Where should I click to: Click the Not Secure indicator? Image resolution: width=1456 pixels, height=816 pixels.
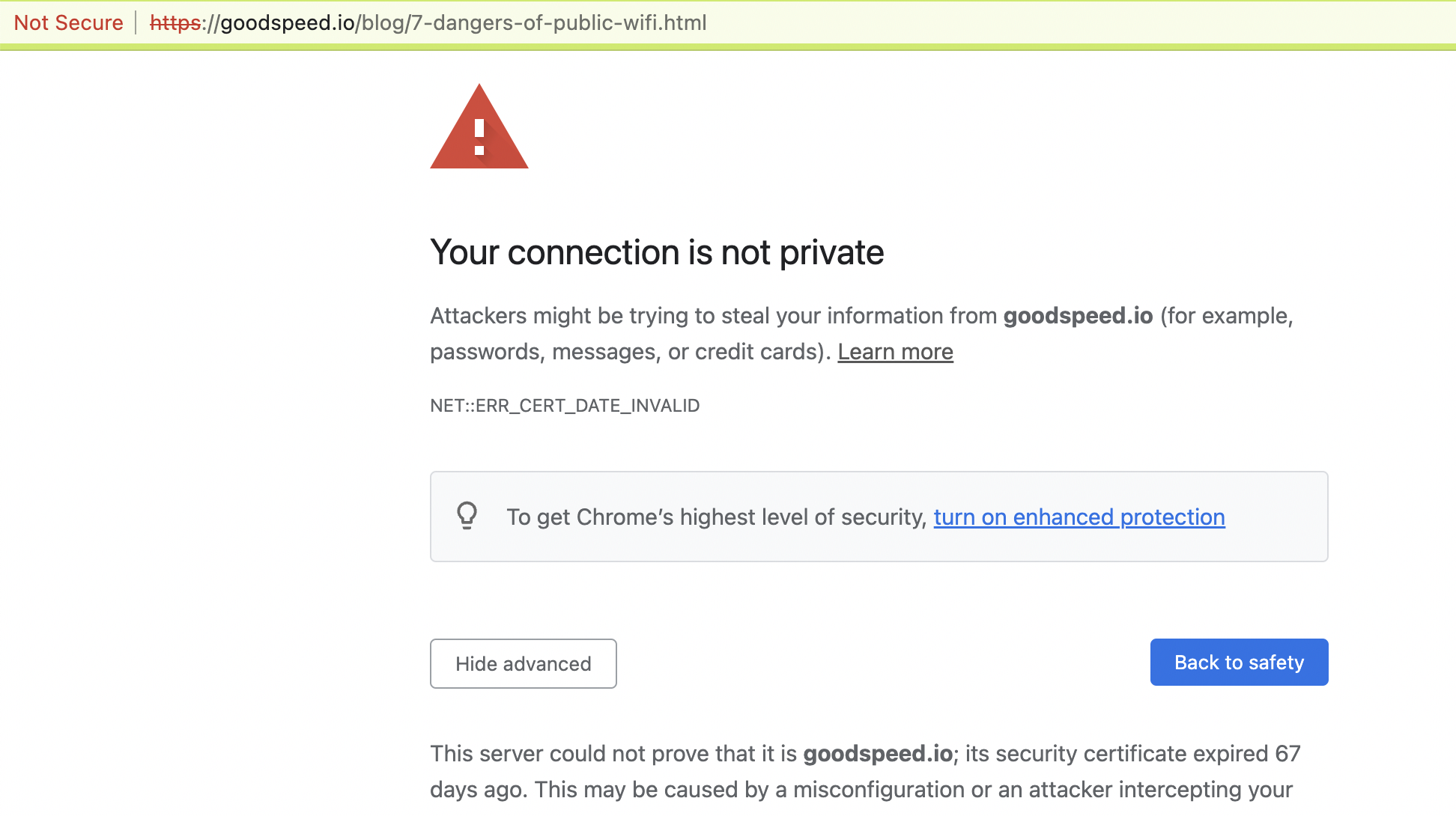coord(68,22)
